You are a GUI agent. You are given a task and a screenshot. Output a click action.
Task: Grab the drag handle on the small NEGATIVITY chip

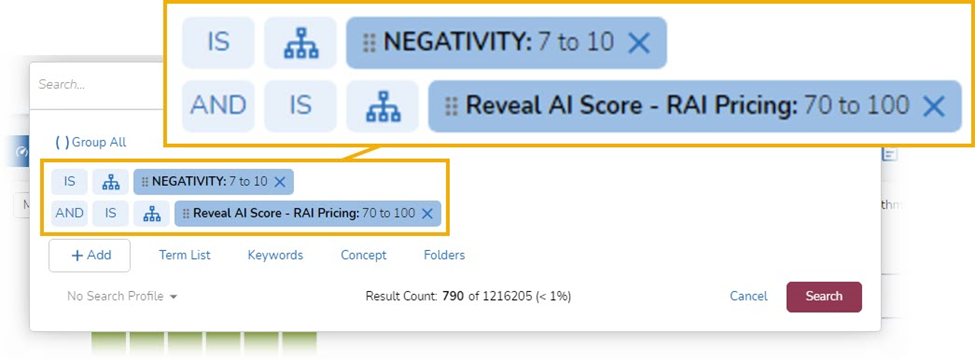click(x=145, y=182)
